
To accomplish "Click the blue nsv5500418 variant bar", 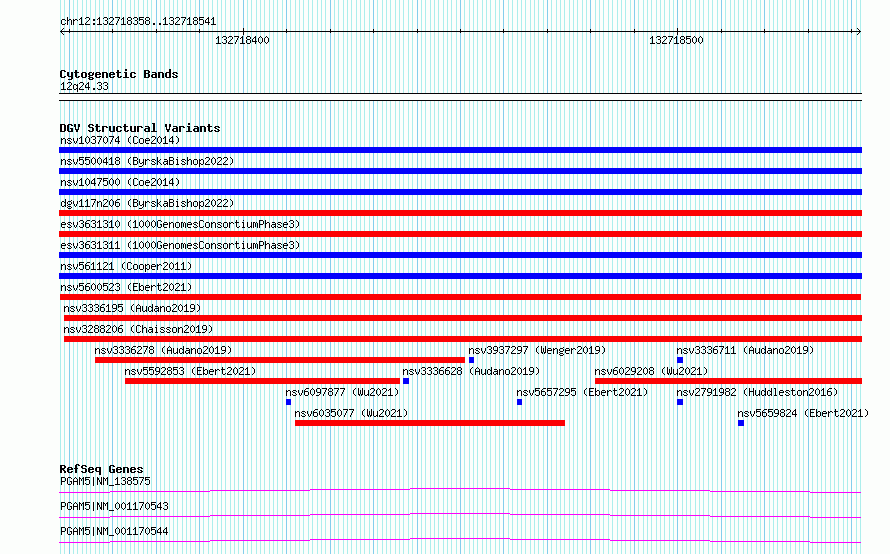I will 460,171.
